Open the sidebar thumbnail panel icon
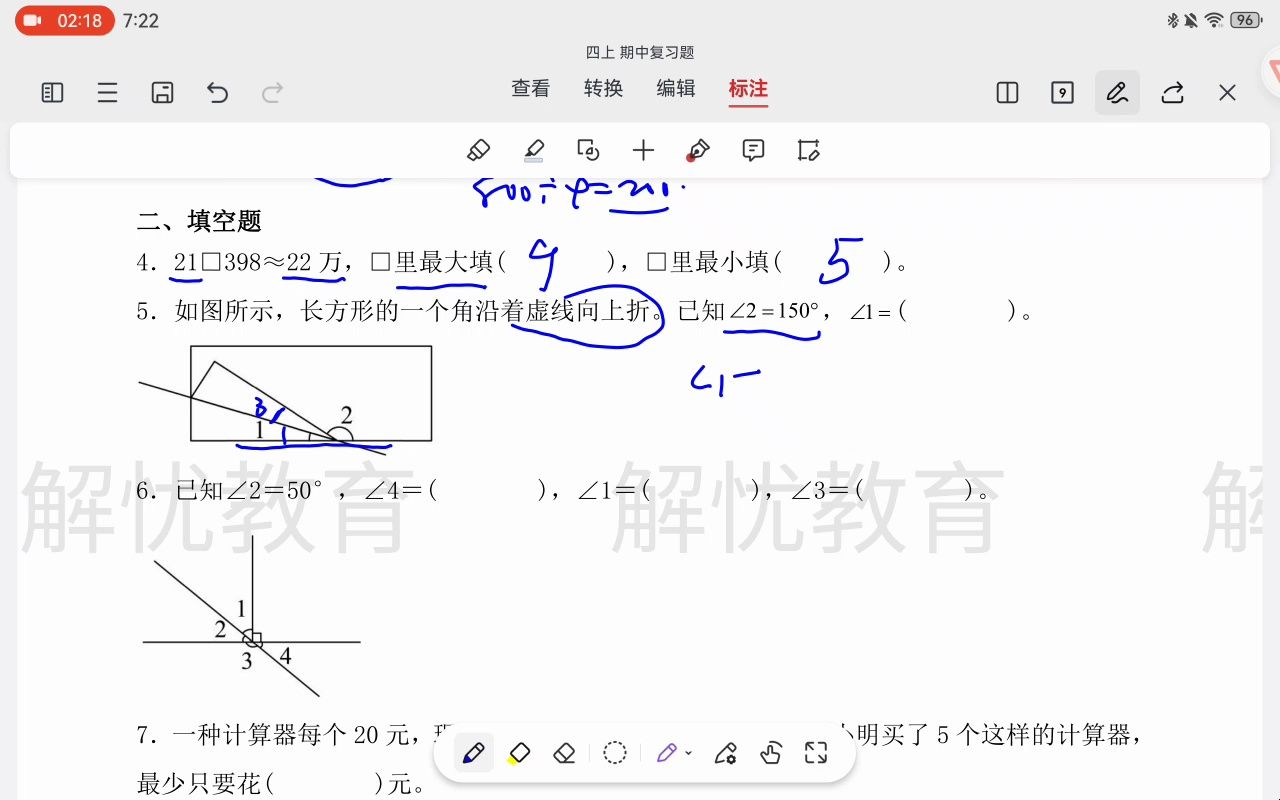The image size is (1280, 800). click(52, 93)
